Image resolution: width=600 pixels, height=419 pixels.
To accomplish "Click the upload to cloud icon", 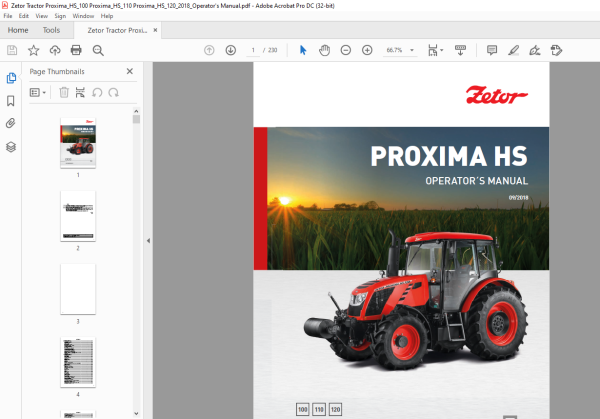I will 55,50.
